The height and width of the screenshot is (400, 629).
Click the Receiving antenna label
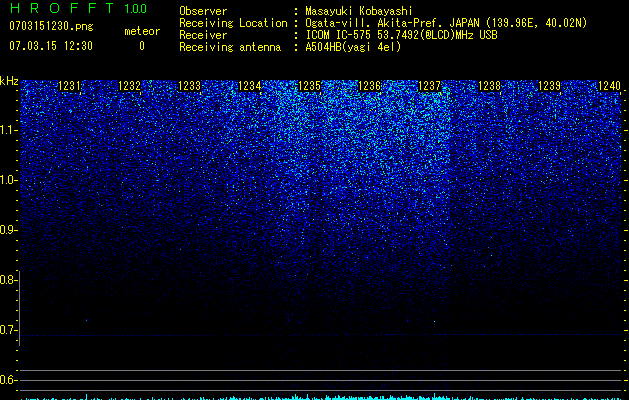[230, 47]
